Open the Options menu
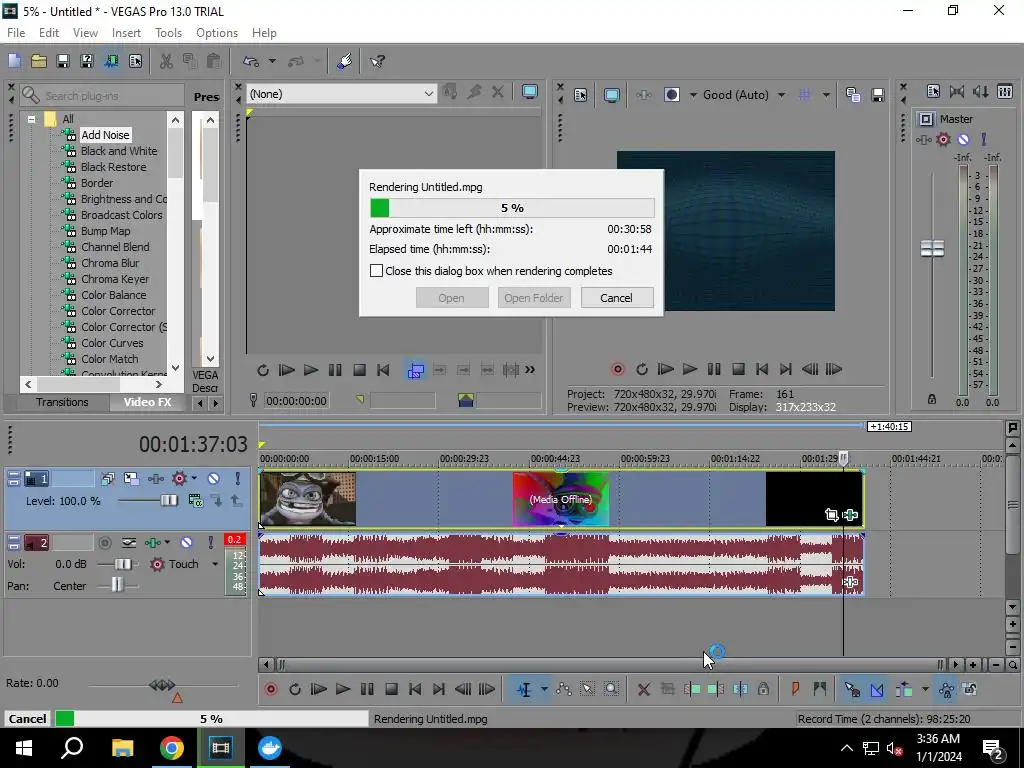 point(217,33)
